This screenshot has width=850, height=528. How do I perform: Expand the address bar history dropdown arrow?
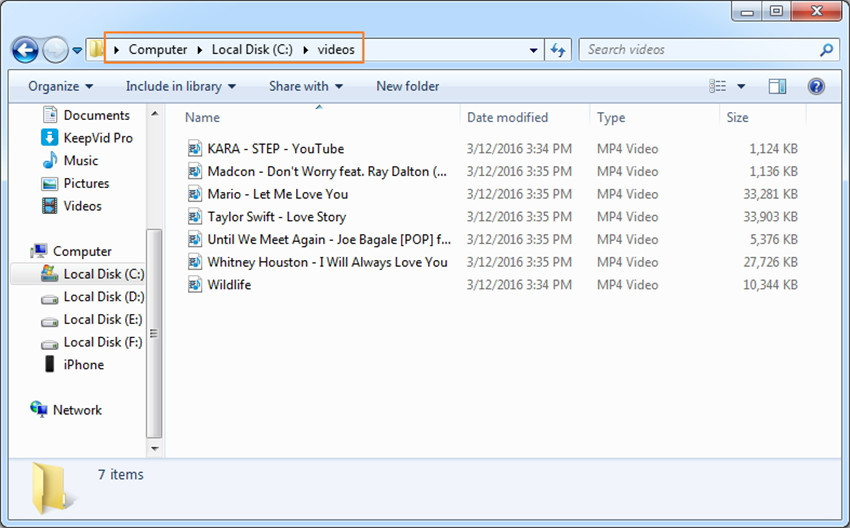534,49
